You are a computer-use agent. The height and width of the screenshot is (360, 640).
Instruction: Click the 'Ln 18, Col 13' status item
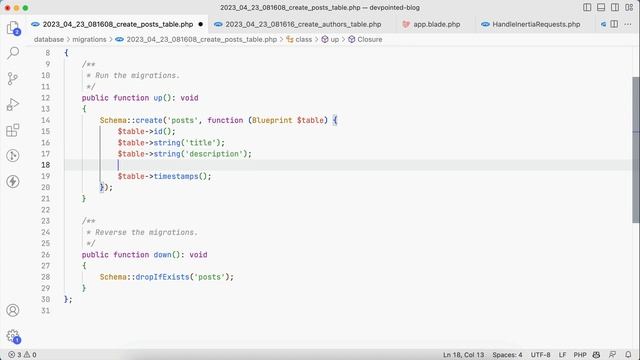pos(463,355)
